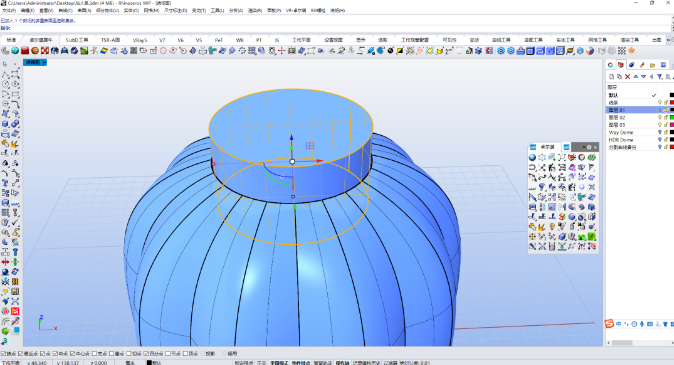The image size is (674, 365).
Task: Click the 正交 ortho status bar button
Action: click(x=261, y=363)
